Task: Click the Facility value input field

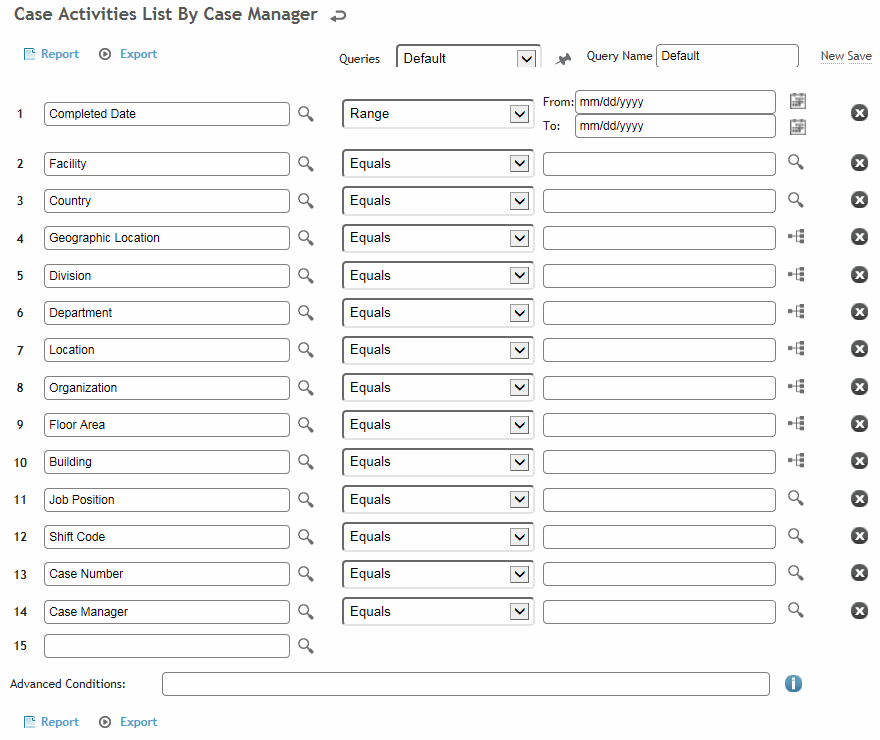Action: (659, 164)
